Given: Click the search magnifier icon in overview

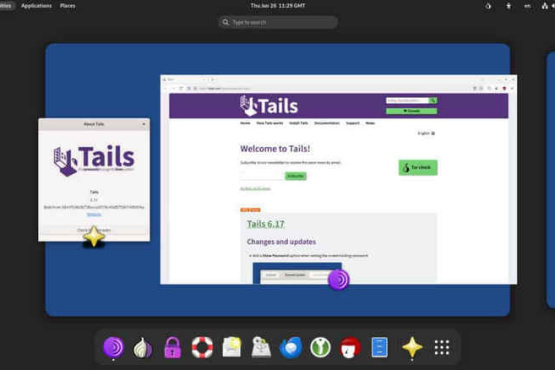Looking at the screenshot, I should pyautogui.click(x=225, y=22).
